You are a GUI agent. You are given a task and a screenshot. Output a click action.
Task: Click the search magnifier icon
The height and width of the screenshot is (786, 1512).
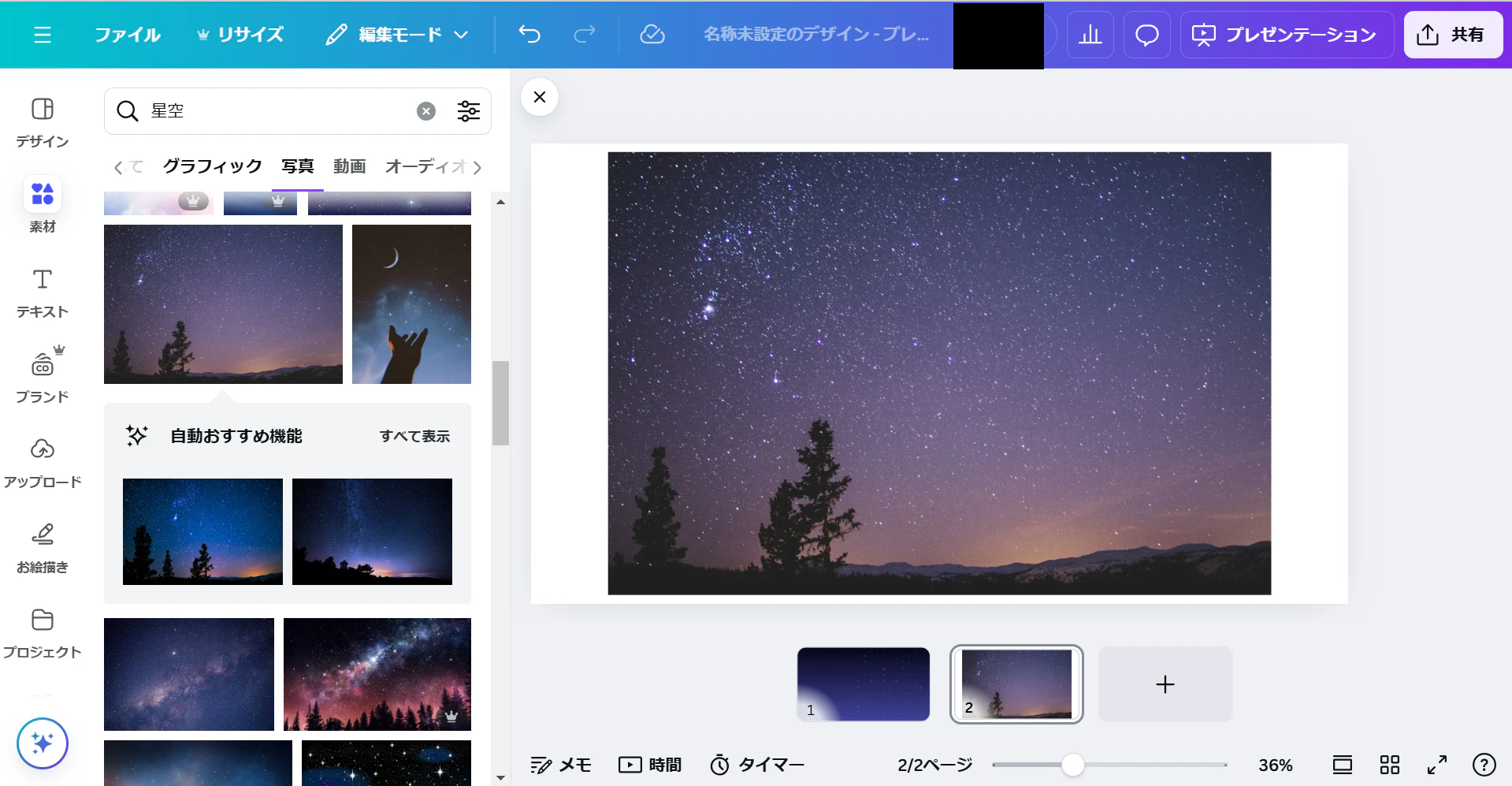click(x=127, y=111)
